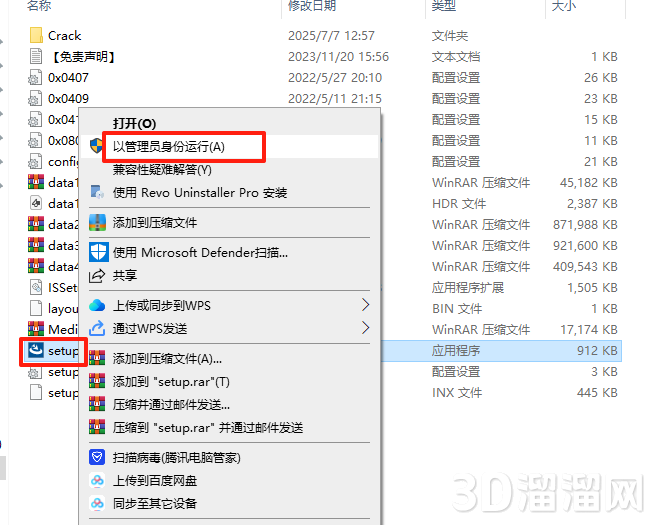This screenshot has height=525, width=660.
Task: Click the Microsoft Defender shield icon
Action: (x=98, y=252)
